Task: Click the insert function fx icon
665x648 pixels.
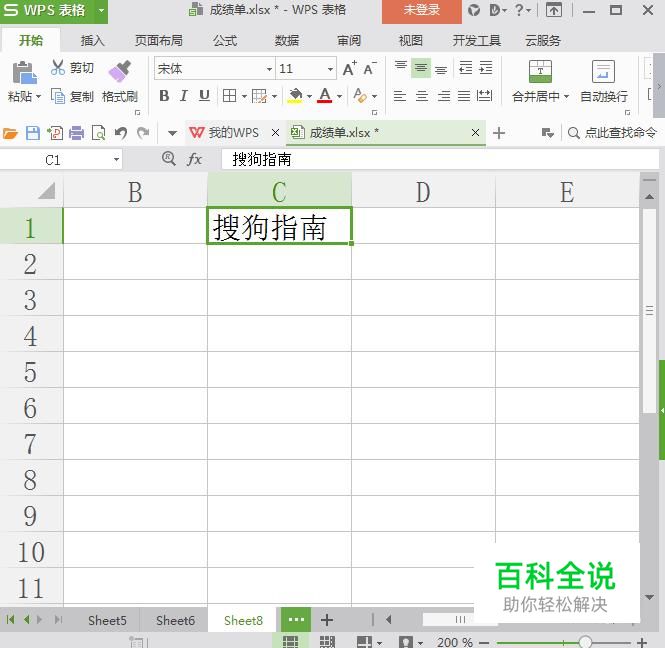Action: pyautogui.click(x=194, y=159)
